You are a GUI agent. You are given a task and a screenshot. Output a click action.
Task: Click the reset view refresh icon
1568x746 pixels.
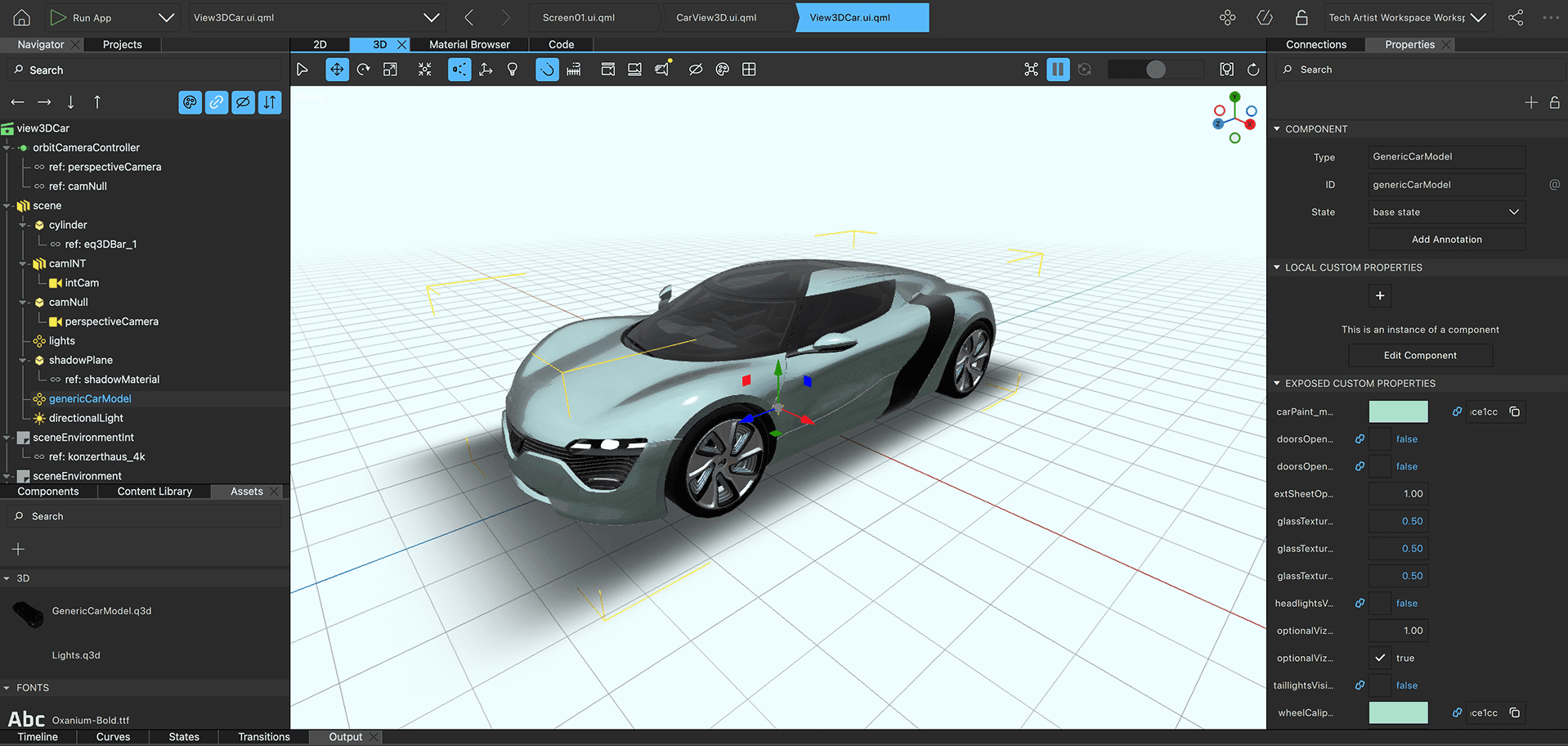(1253, 70)
